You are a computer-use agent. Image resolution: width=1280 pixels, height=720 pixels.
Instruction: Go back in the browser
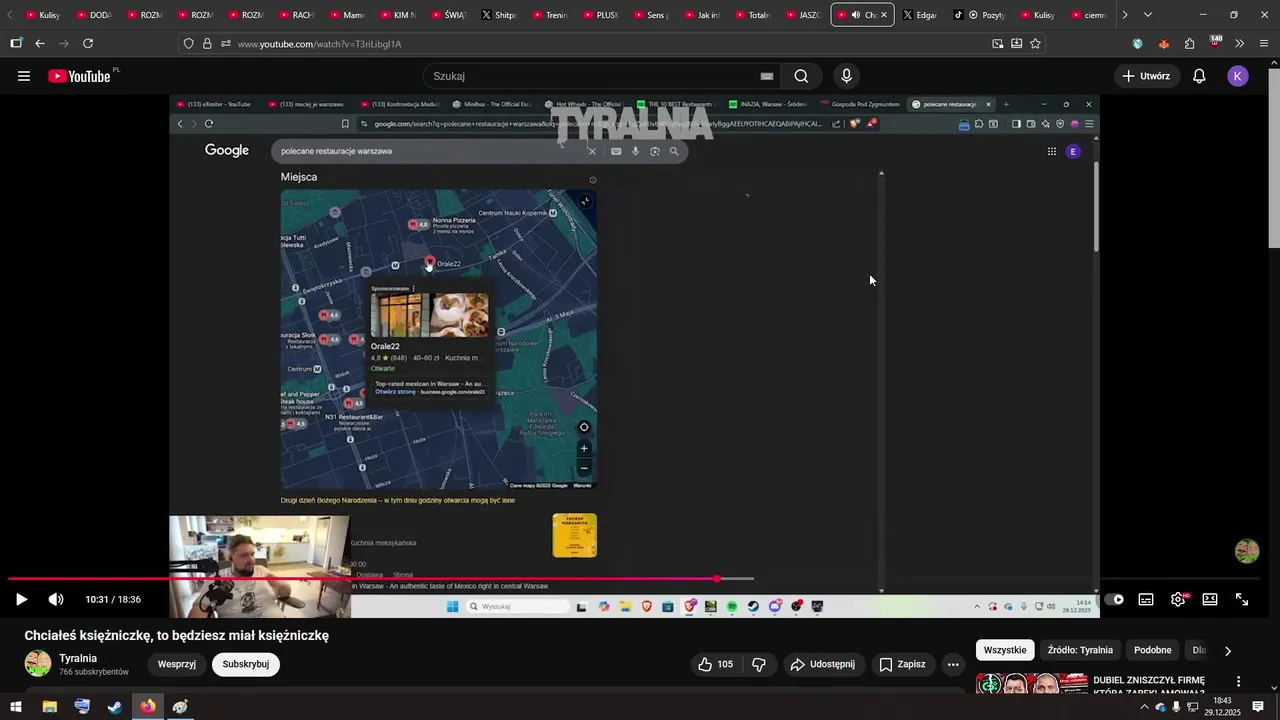click(40, 43)
